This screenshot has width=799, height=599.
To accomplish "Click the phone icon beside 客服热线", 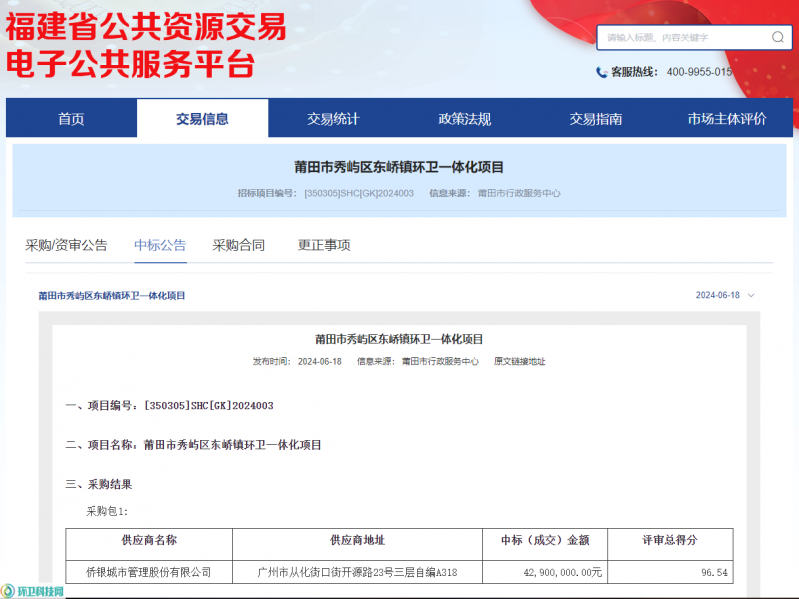I will click(x=601, y=72).
